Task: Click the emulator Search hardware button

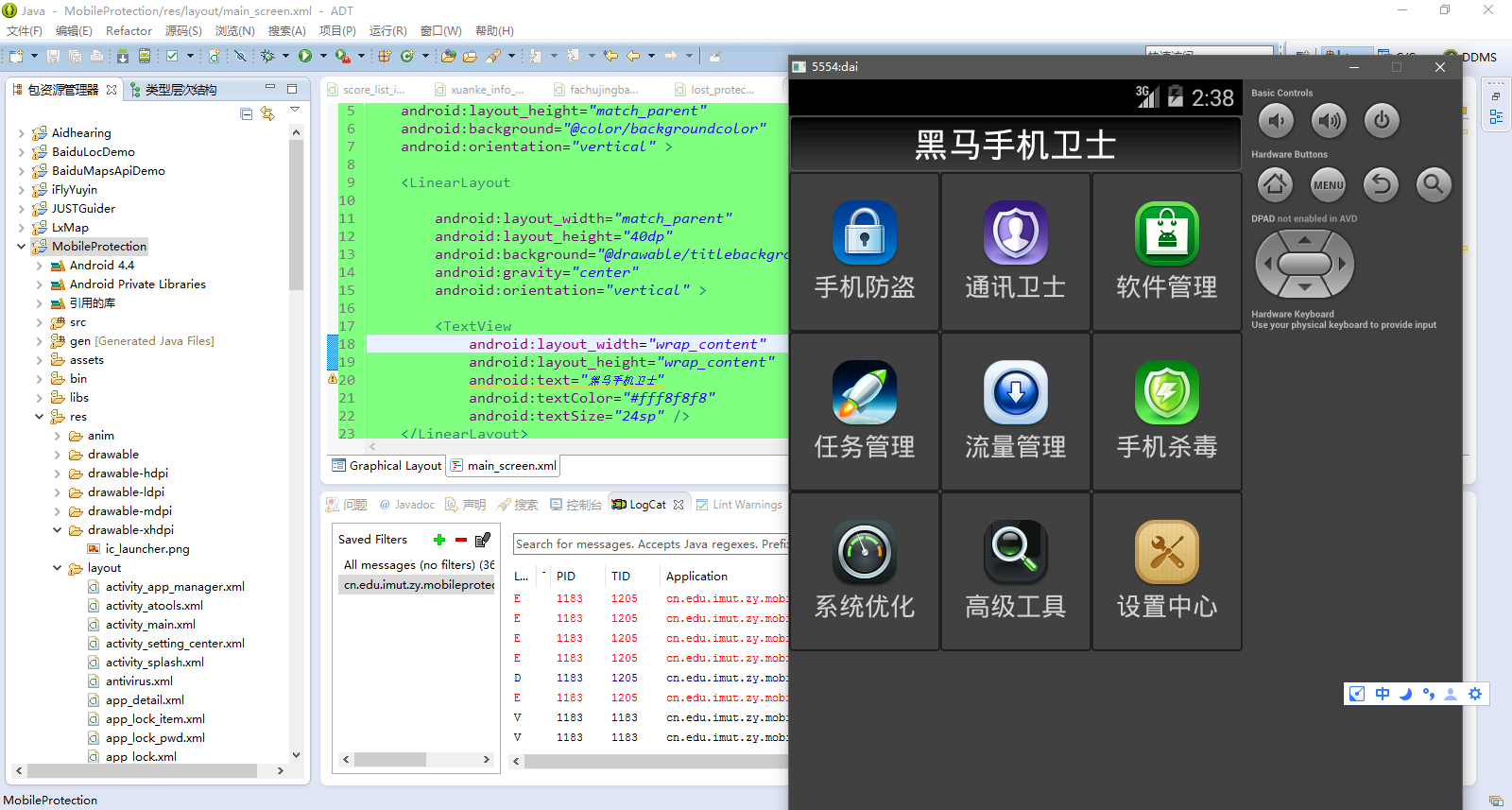Action: click(1434, 184)
